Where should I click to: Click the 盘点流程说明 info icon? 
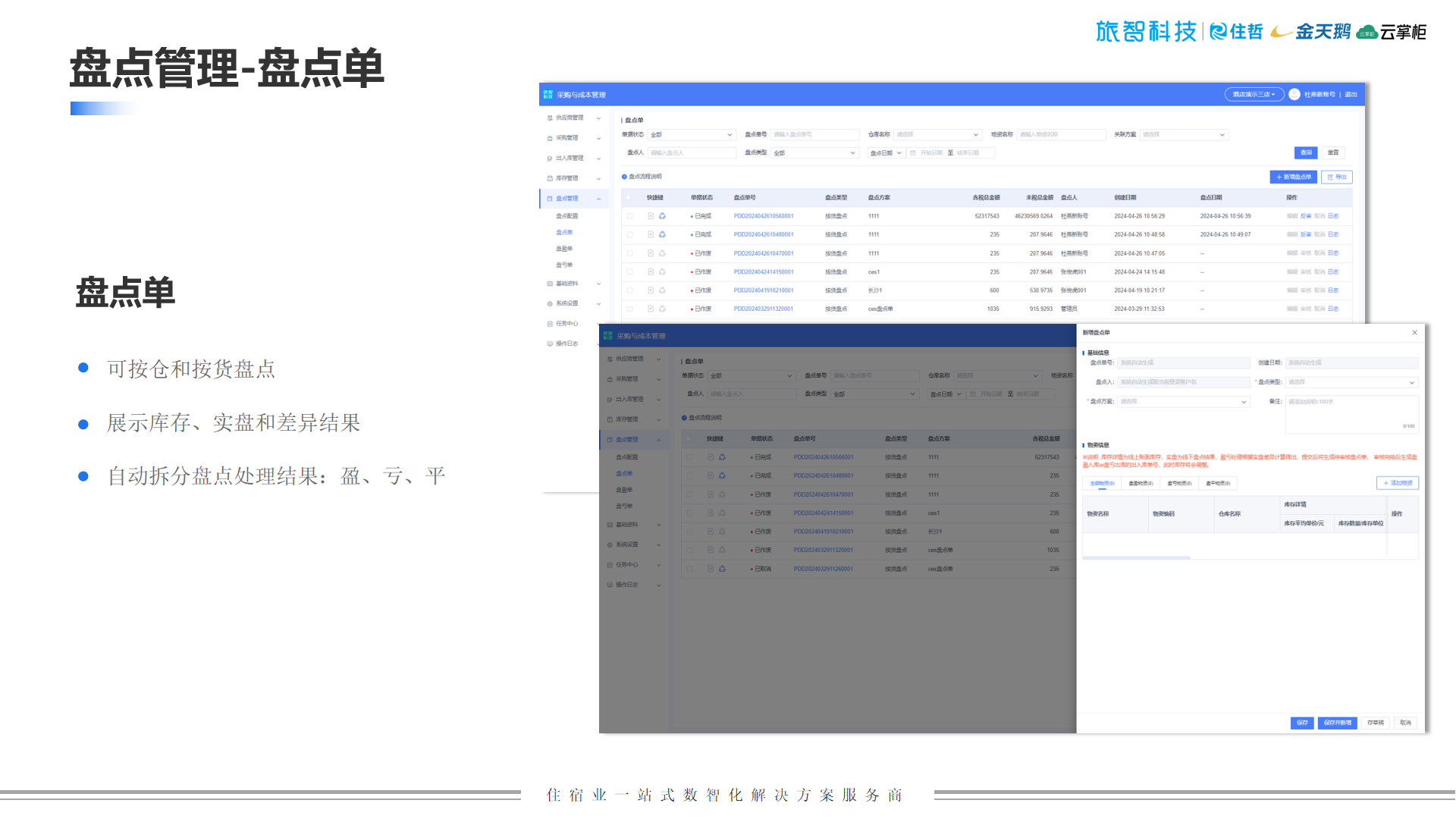coord(624,177)
